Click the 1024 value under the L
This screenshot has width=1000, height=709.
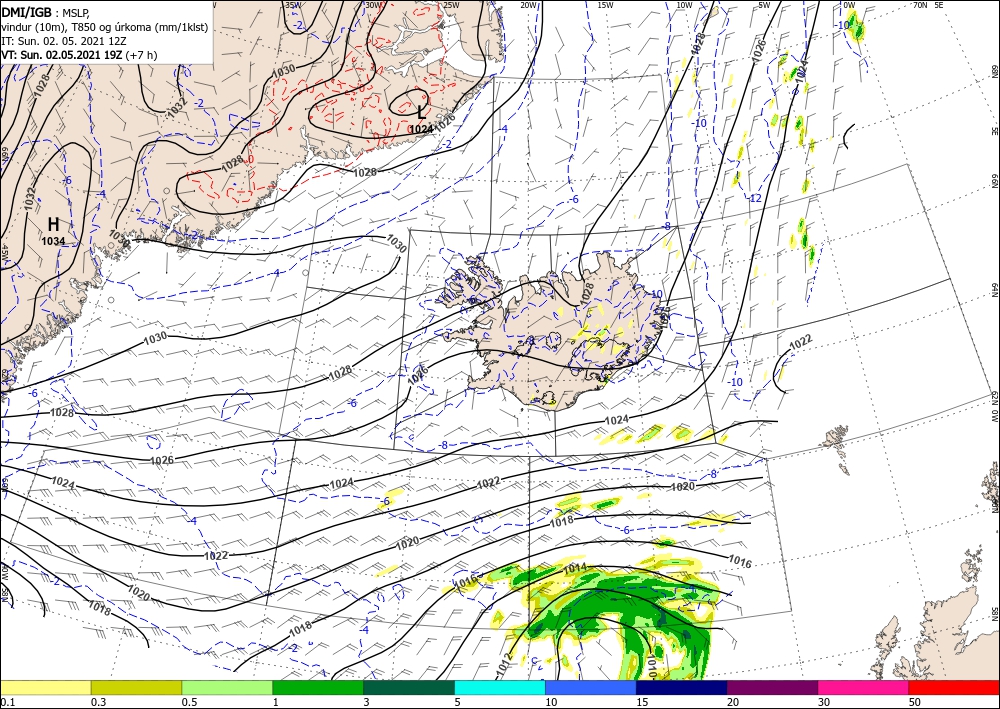(421, 129)
